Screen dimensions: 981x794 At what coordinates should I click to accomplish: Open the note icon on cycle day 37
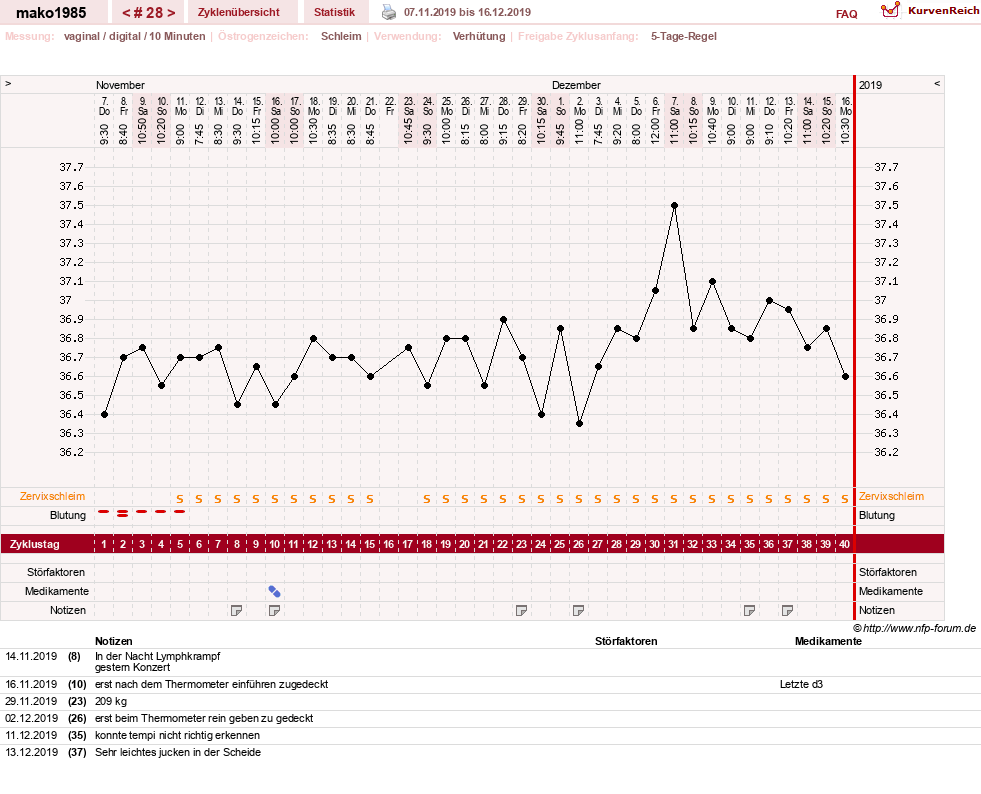tap(787, 610)
